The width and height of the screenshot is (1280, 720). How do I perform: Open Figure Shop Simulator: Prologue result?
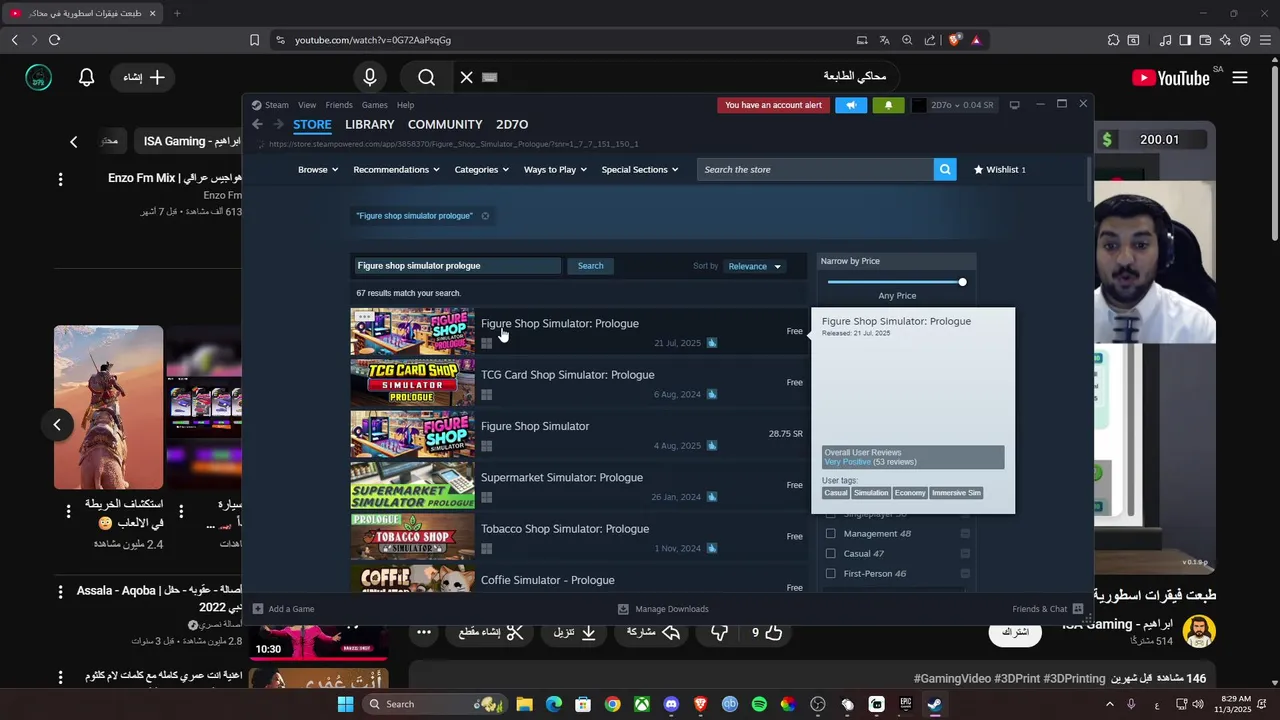tap(578, 333)
